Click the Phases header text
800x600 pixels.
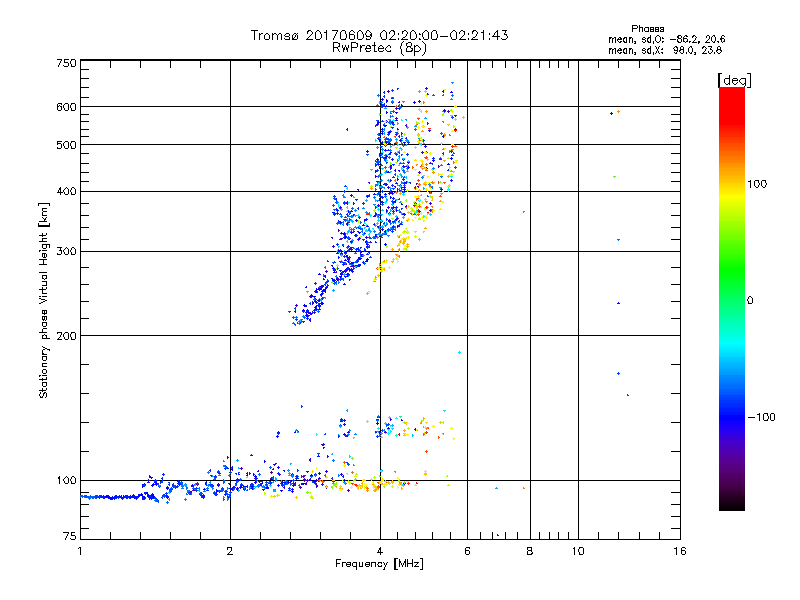pyautogui.click(x=655, y=28)
